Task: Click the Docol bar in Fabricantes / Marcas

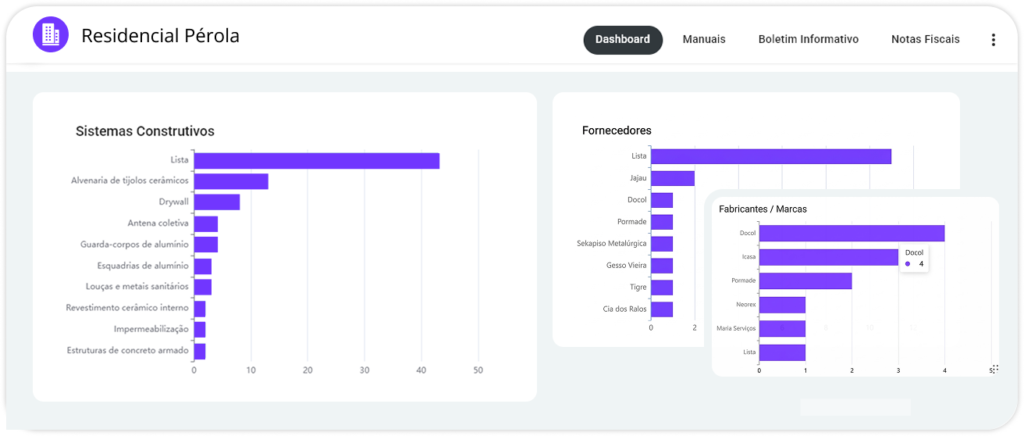Action: coord(851,233)
